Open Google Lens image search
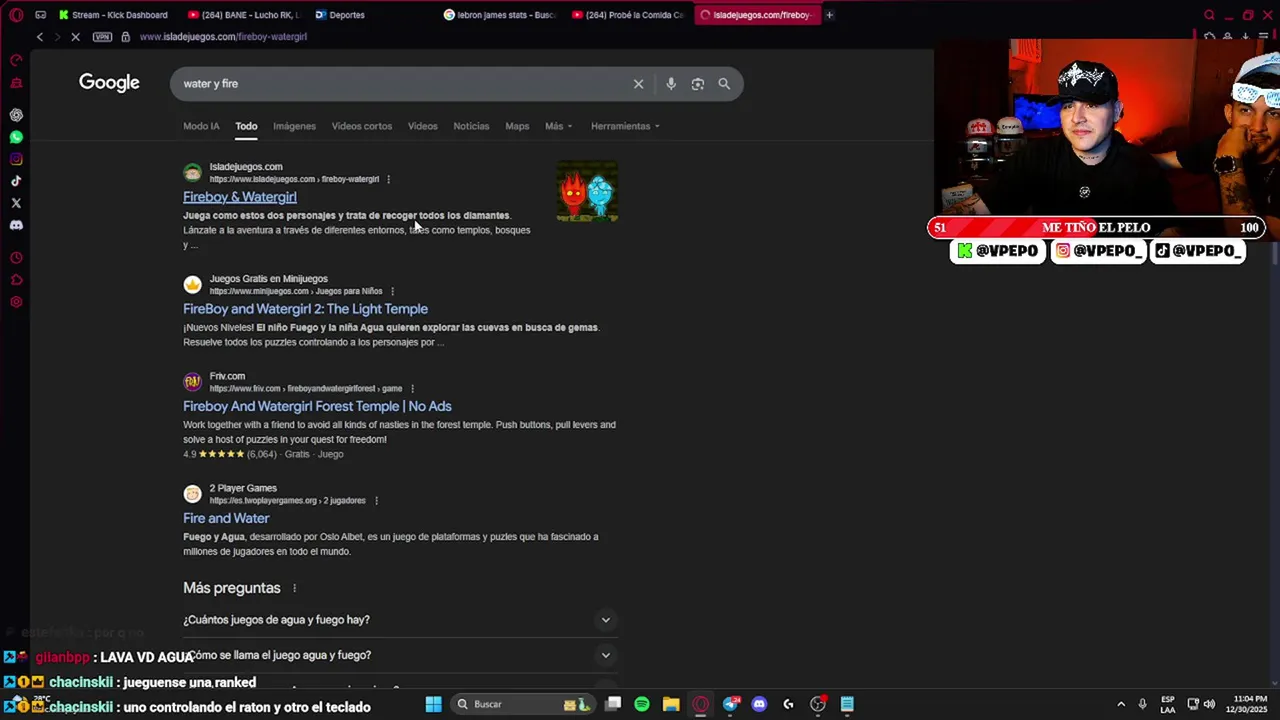1280x720 pixels. pos(698,84)
